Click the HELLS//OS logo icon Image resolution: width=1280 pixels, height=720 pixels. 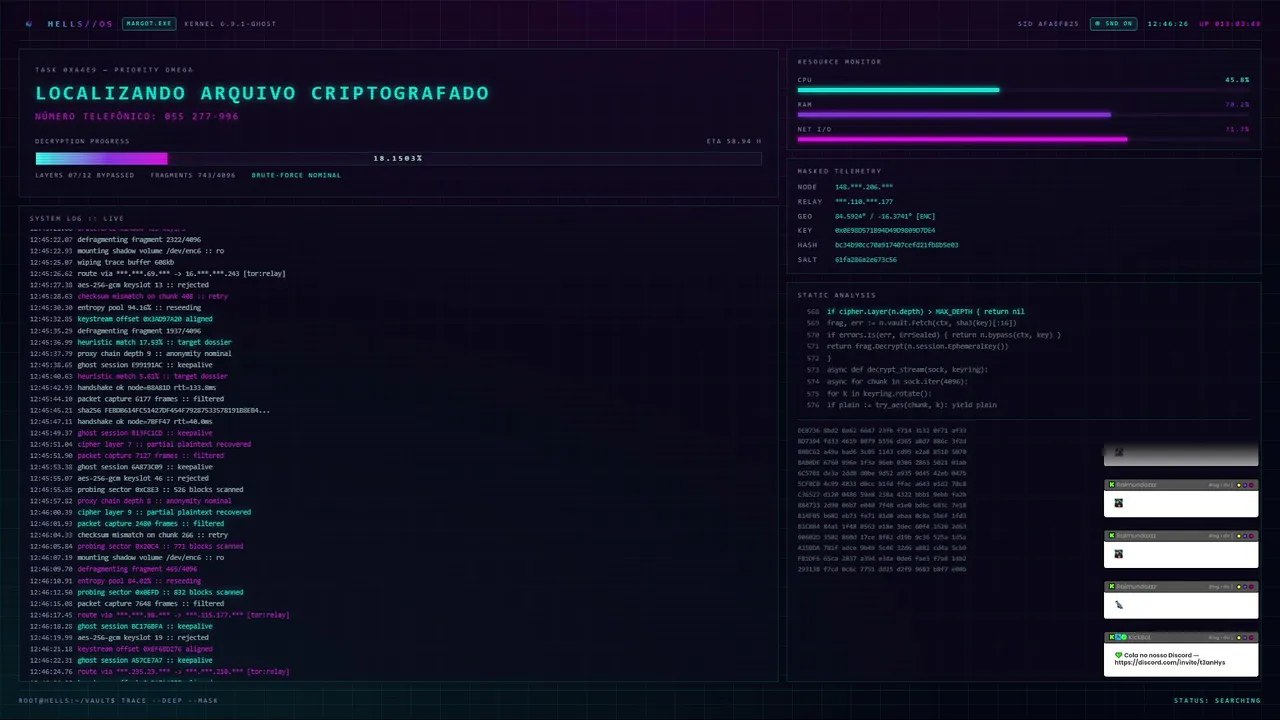29,23
